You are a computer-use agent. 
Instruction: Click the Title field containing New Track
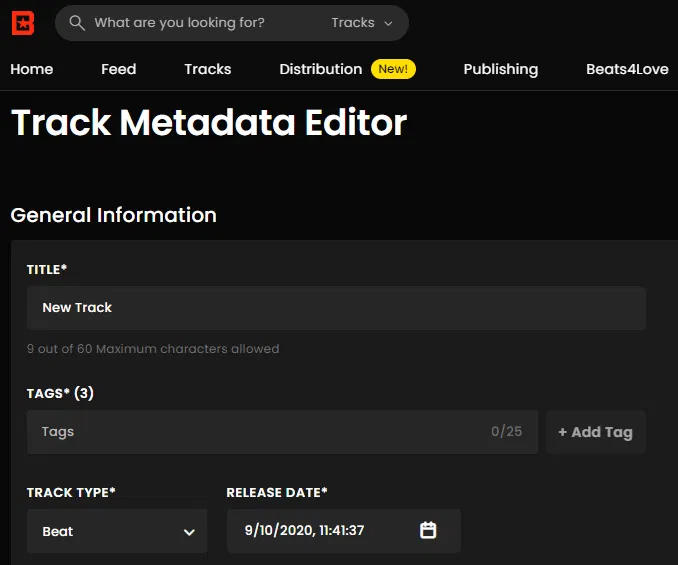point(336,308)
